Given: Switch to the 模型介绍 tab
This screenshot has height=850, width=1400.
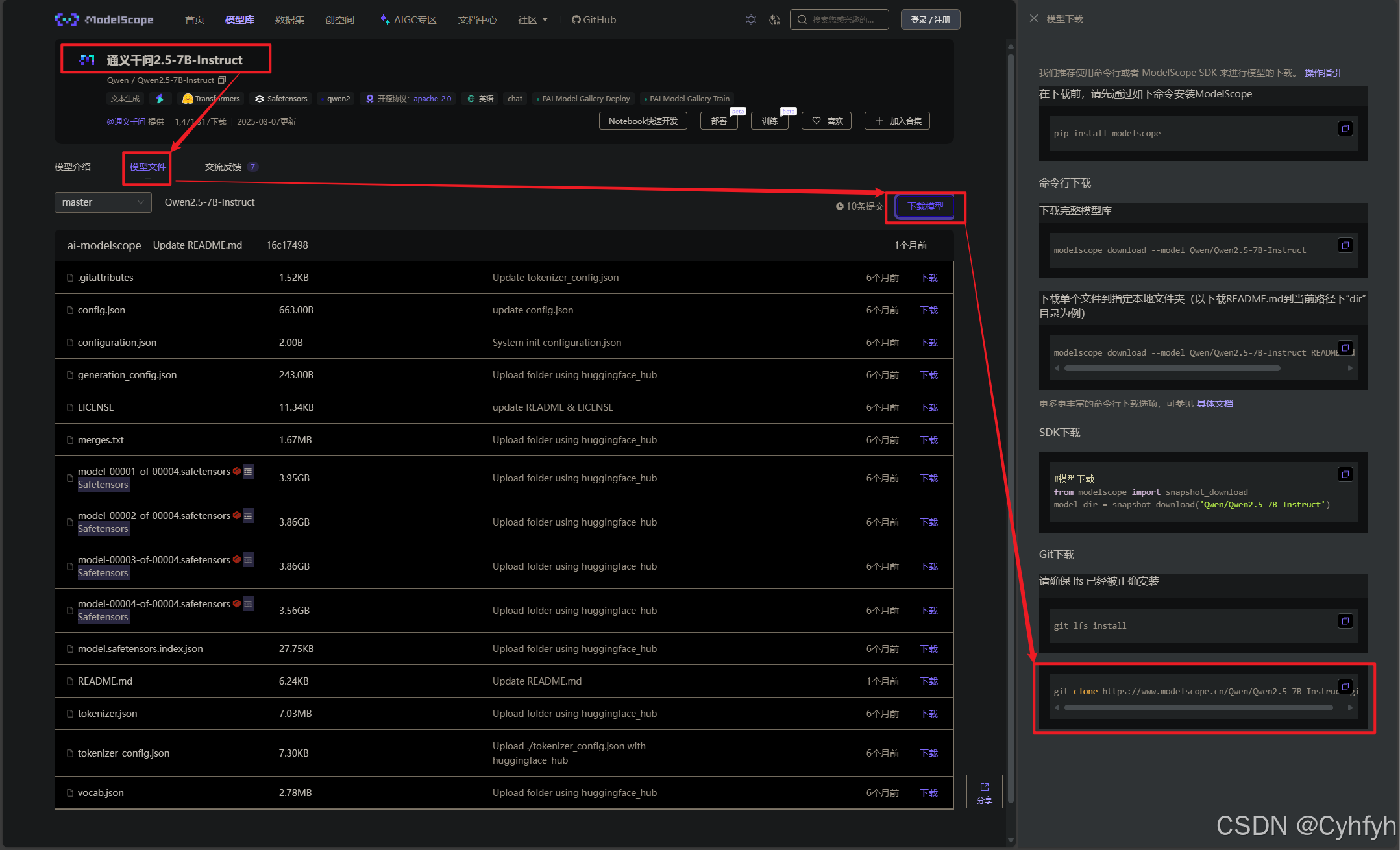Looking at the screenshot, I should pos(73,167).
